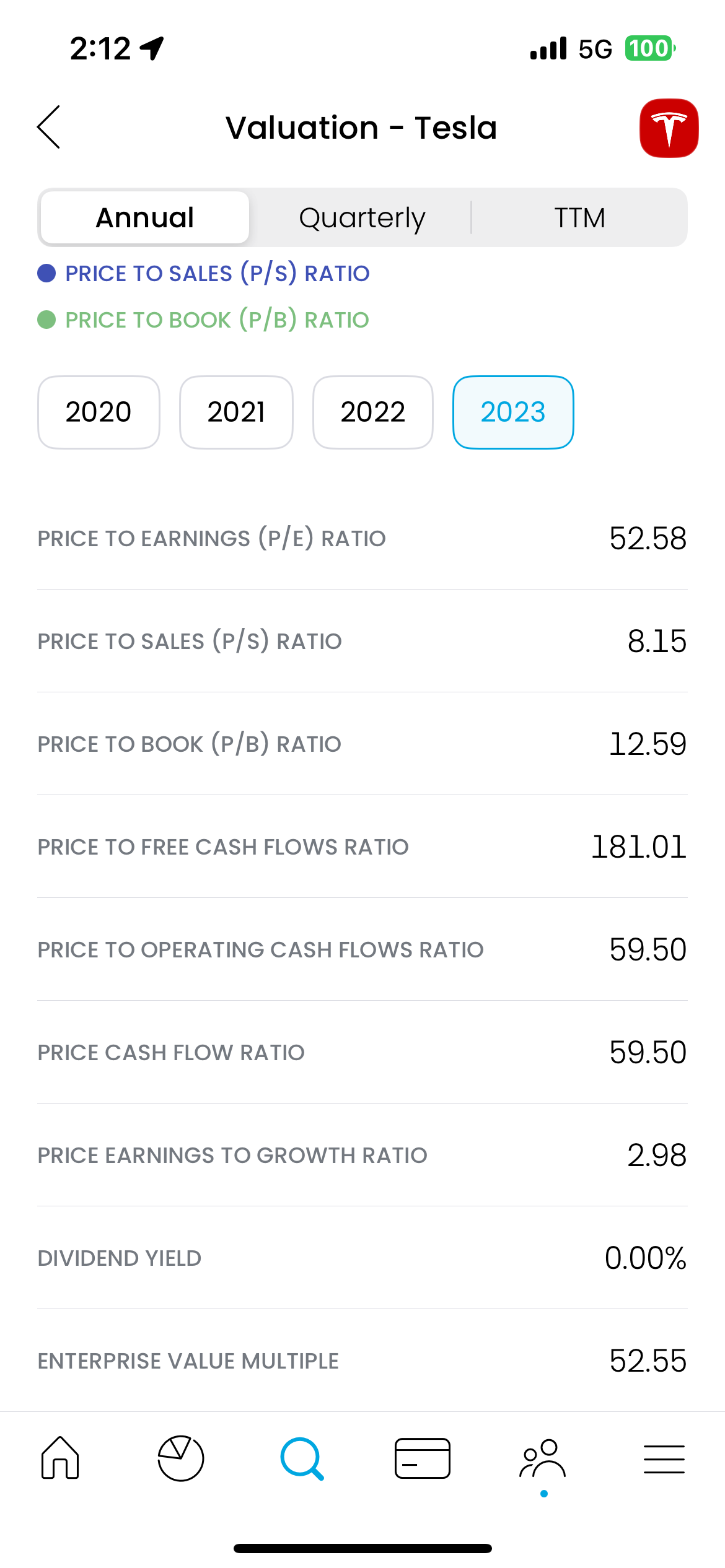Select the 2021 year button
This screenshot has width=725, height=1568.
click(x=236, y=412)
